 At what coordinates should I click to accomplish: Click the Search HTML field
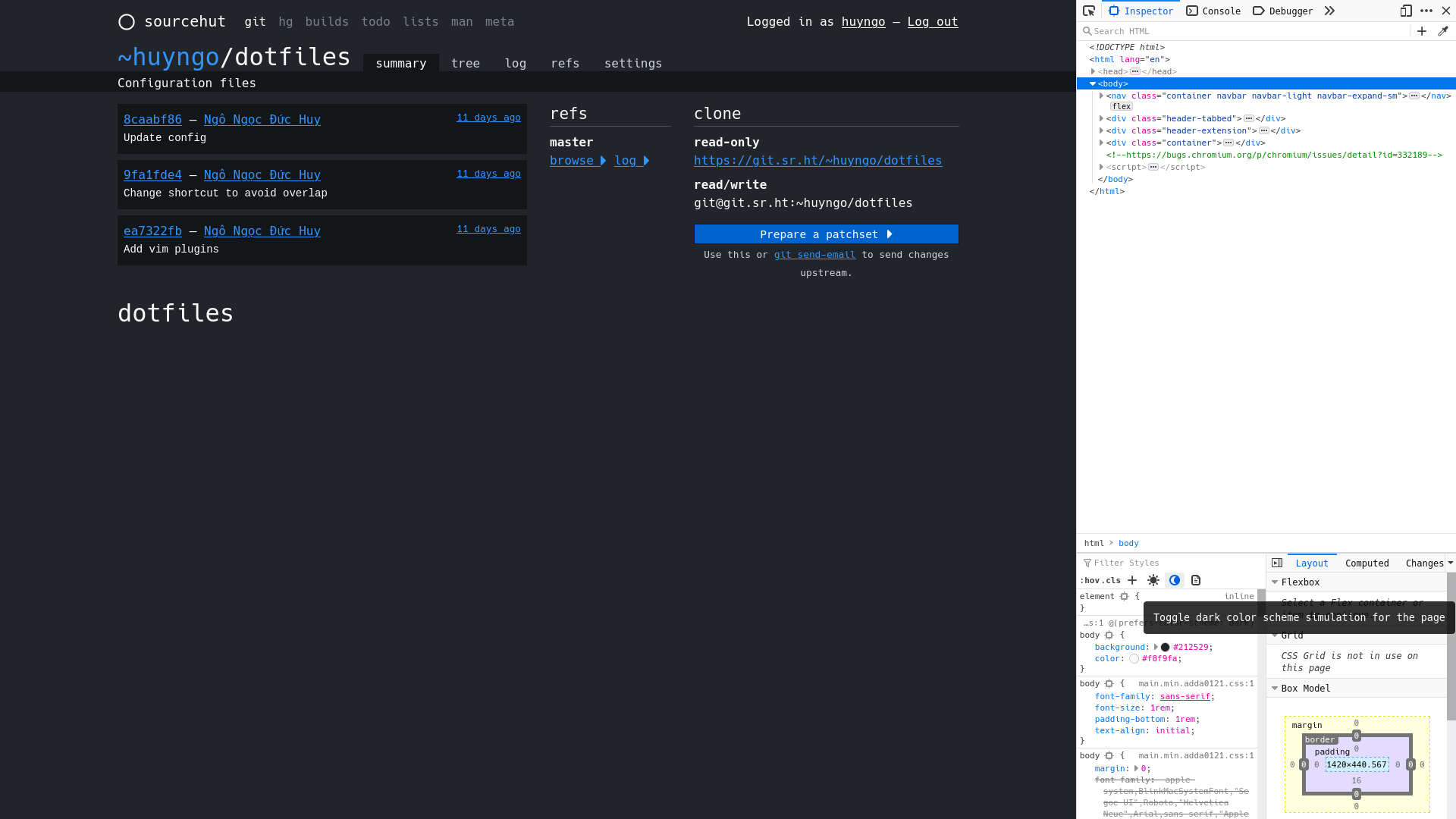click(1244, 31)
